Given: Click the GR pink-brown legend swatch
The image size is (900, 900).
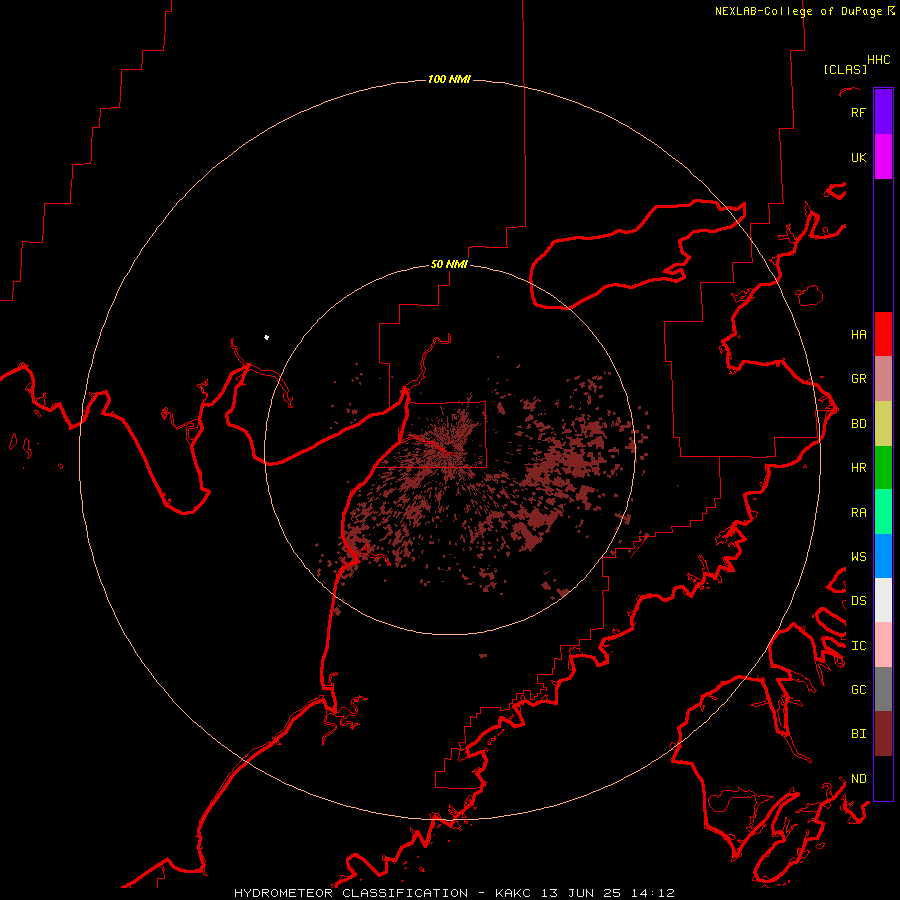Looking at the screenshot, I should click(883, 379).
